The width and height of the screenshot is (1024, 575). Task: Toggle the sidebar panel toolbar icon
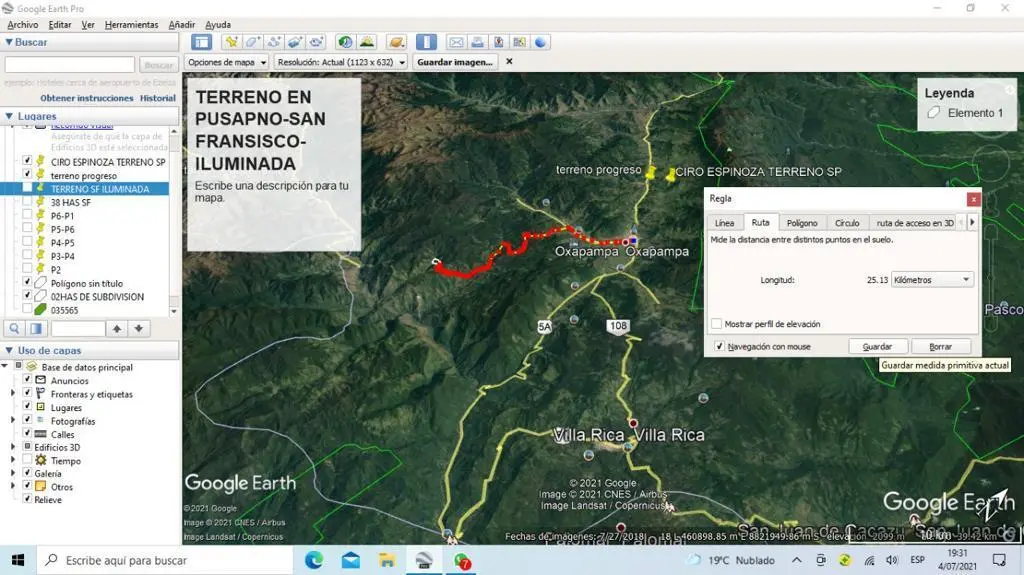(201, 42)
